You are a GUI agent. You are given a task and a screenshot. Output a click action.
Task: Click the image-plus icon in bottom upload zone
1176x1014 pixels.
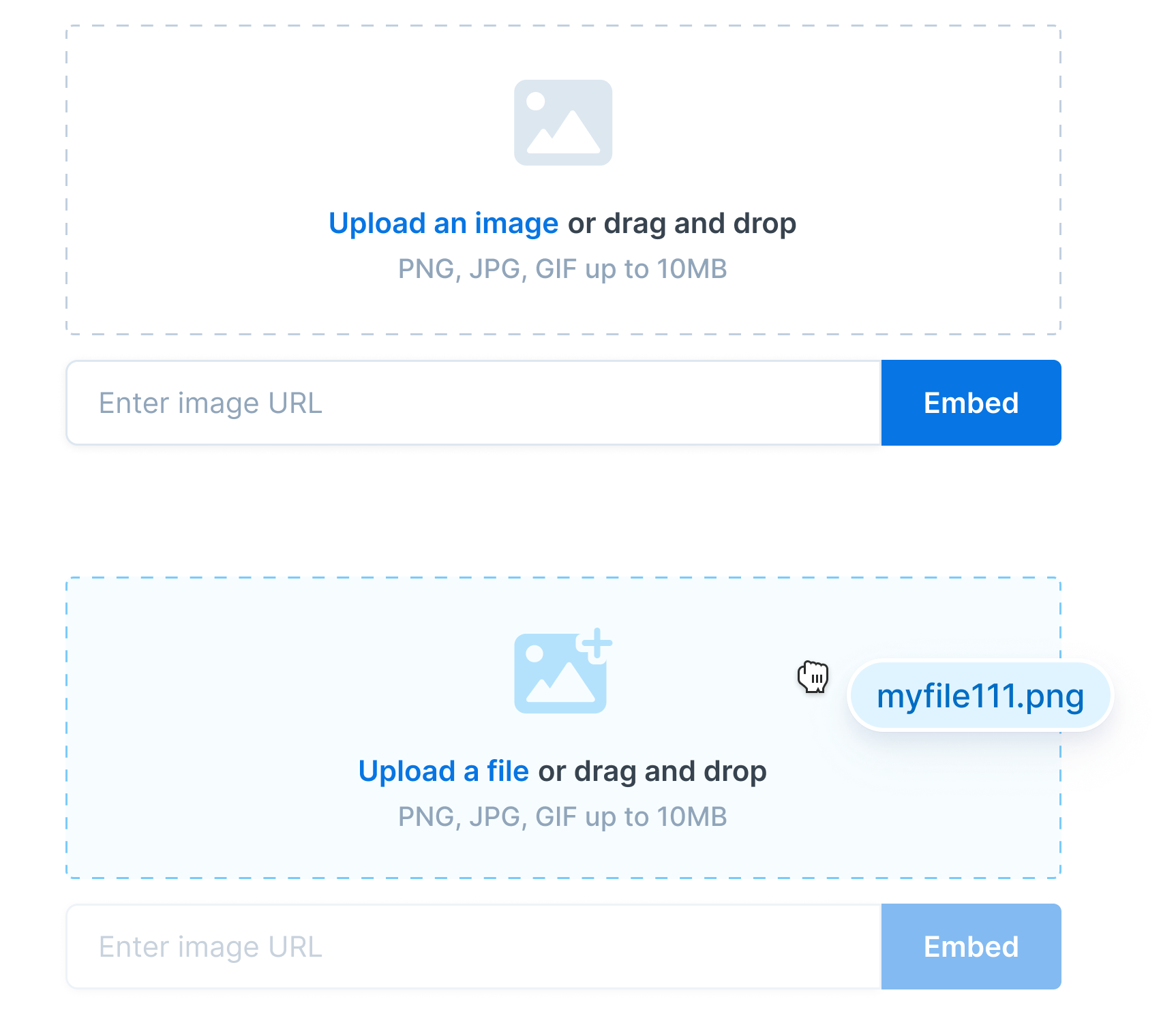coord(560,671)
